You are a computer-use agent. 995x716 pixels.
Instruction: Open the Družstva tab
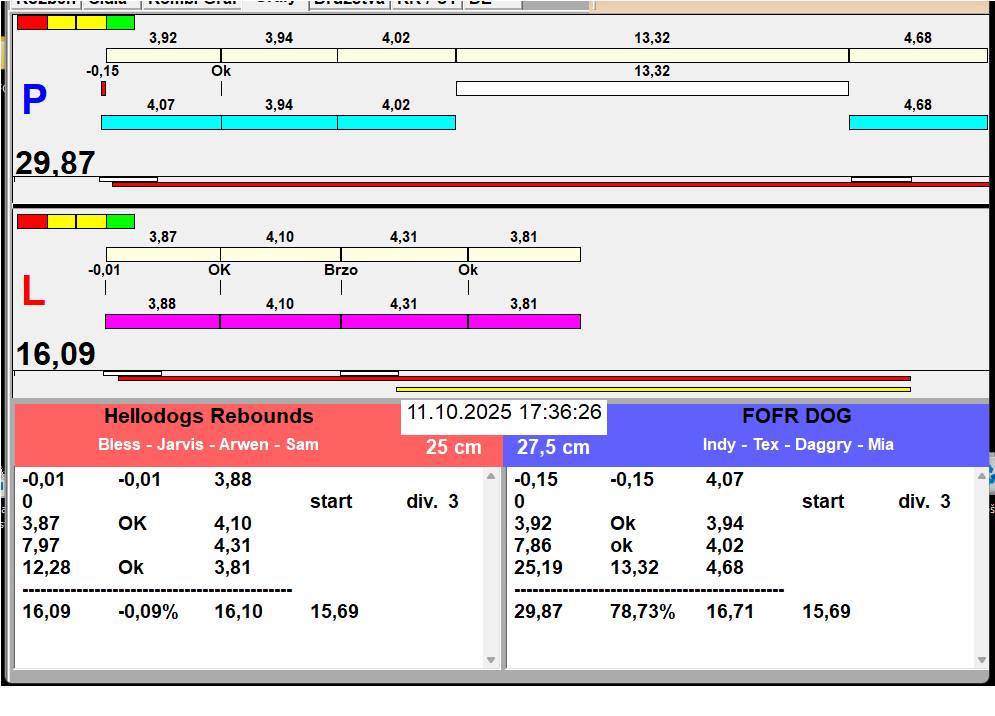(348, 3)
